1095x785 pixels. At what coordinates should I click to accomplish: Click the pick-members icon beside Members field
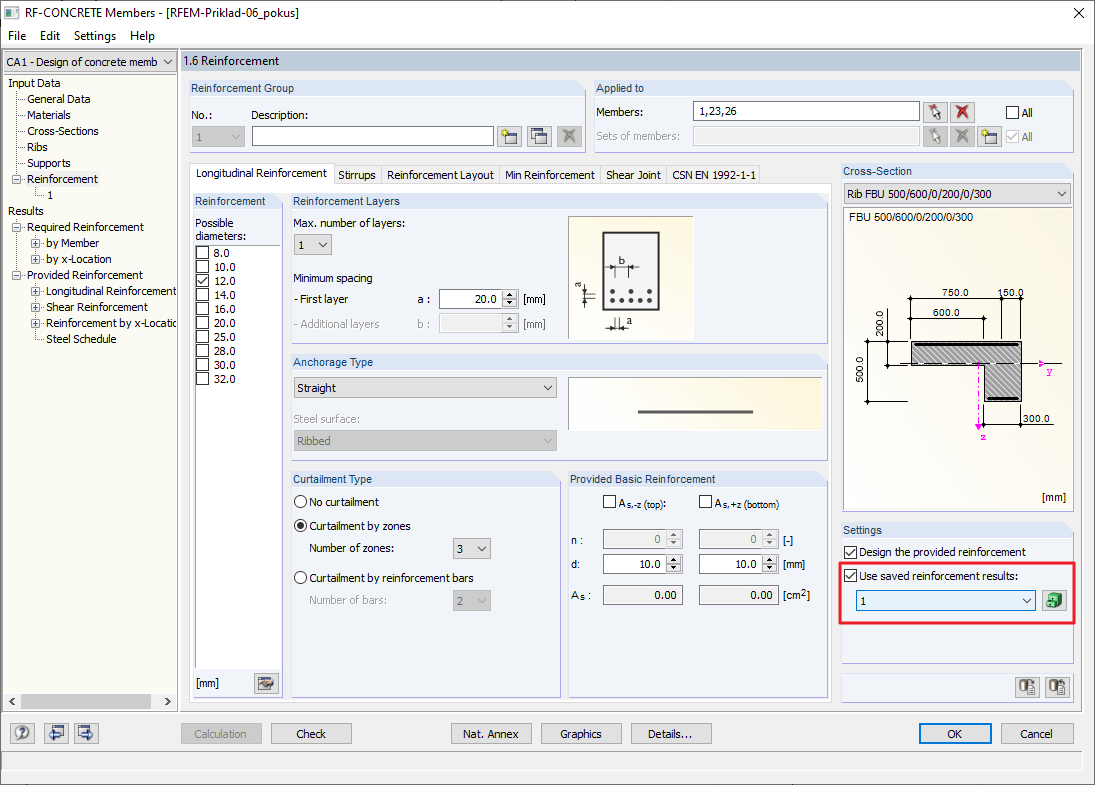[x=935, y=112]
